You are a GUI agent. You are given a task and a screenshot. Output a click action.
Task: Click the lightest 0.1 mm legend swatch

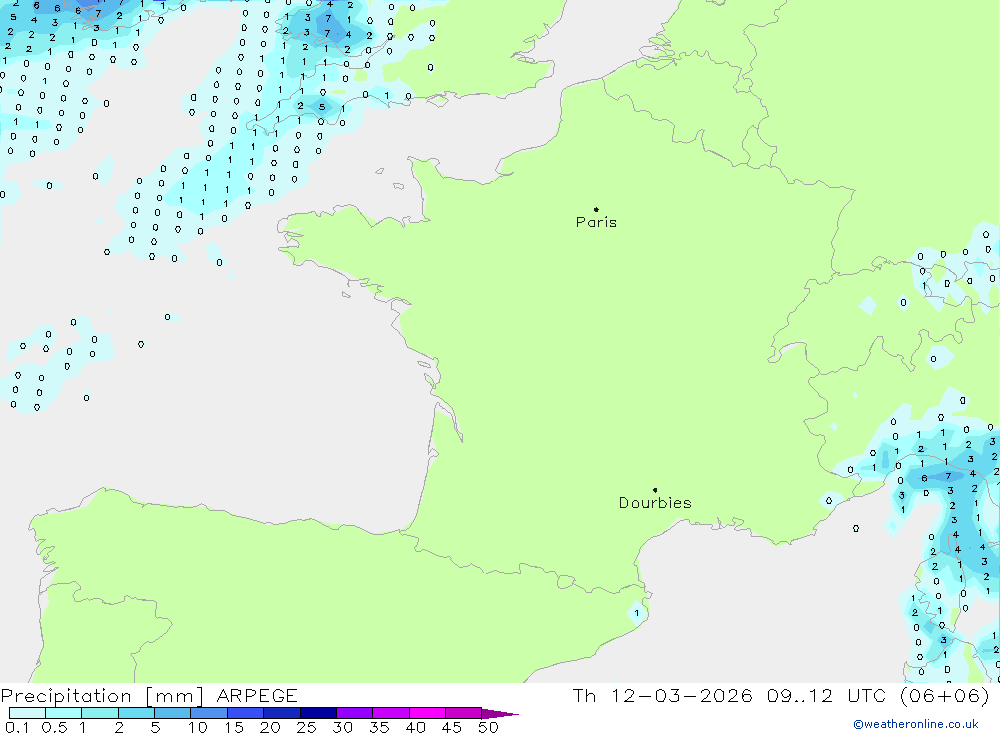[x=27, y=713]
